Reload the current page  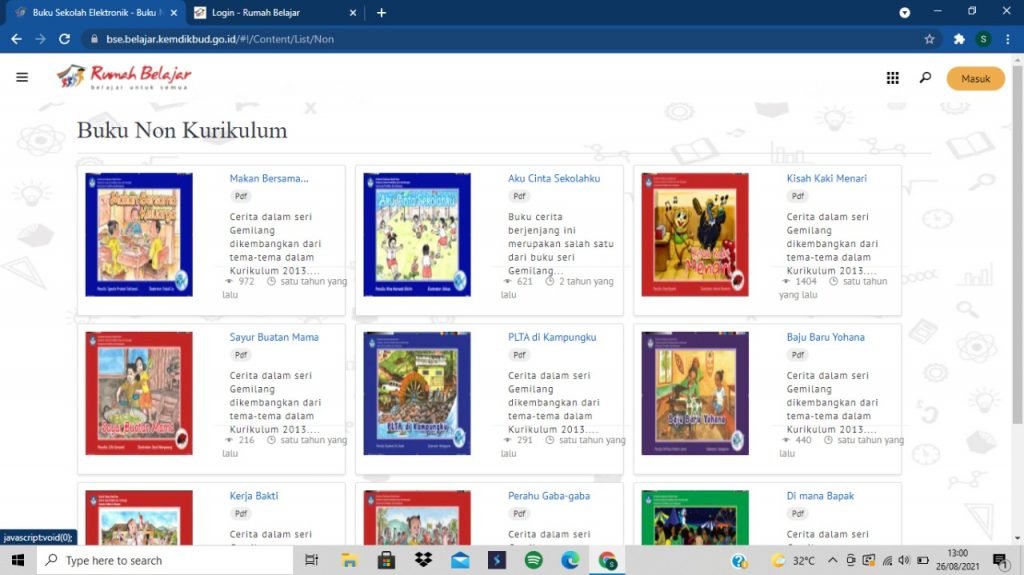coord(64,39)
